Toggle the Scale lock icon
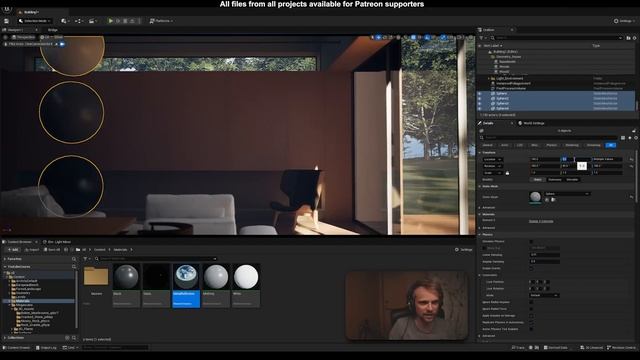Viewport: 640px width, 360px height. [x=507, y=173]
